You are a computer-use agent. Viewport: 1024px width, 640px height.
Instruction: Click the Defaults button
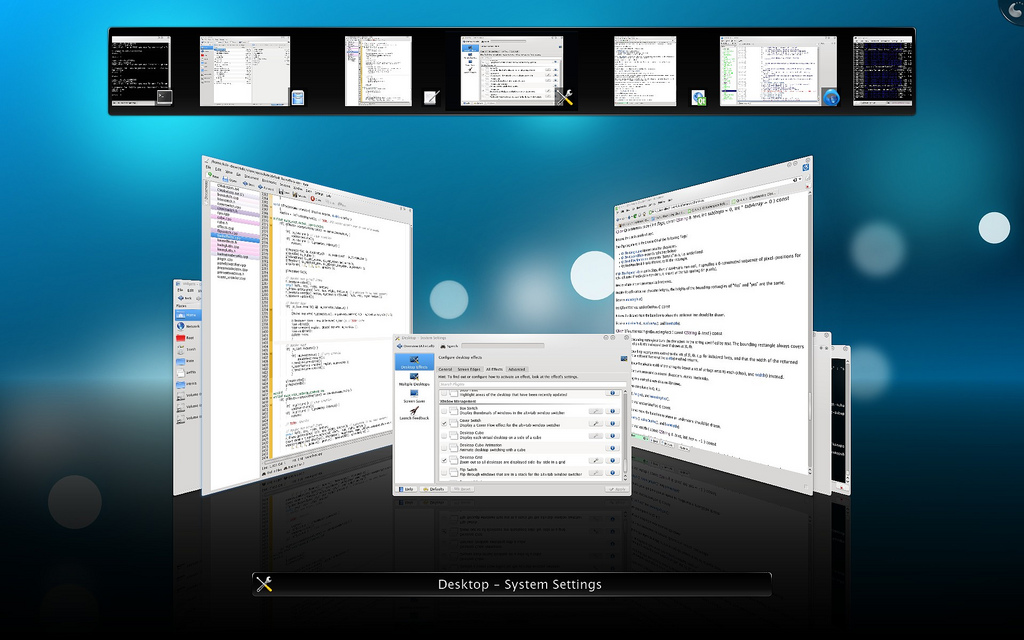[433, 489]
